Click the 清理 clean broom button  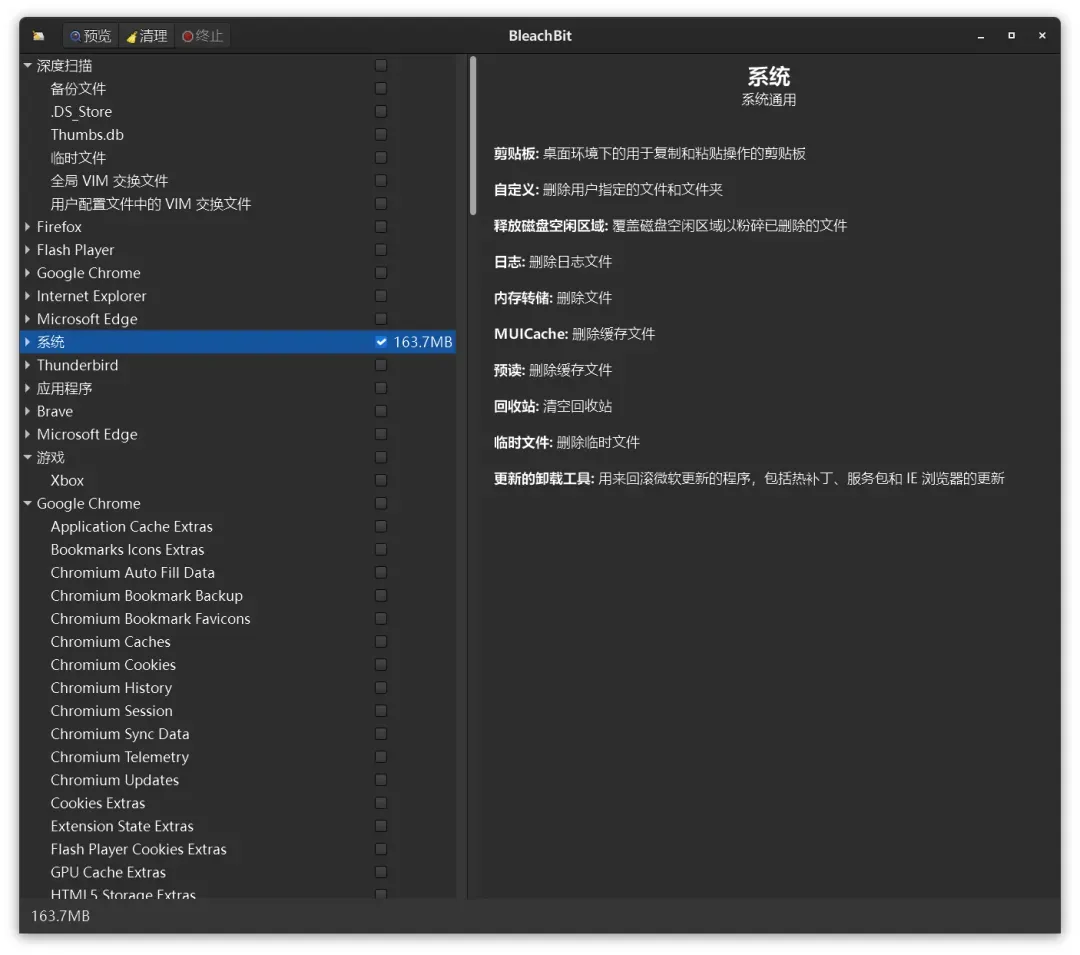point(147,36)
